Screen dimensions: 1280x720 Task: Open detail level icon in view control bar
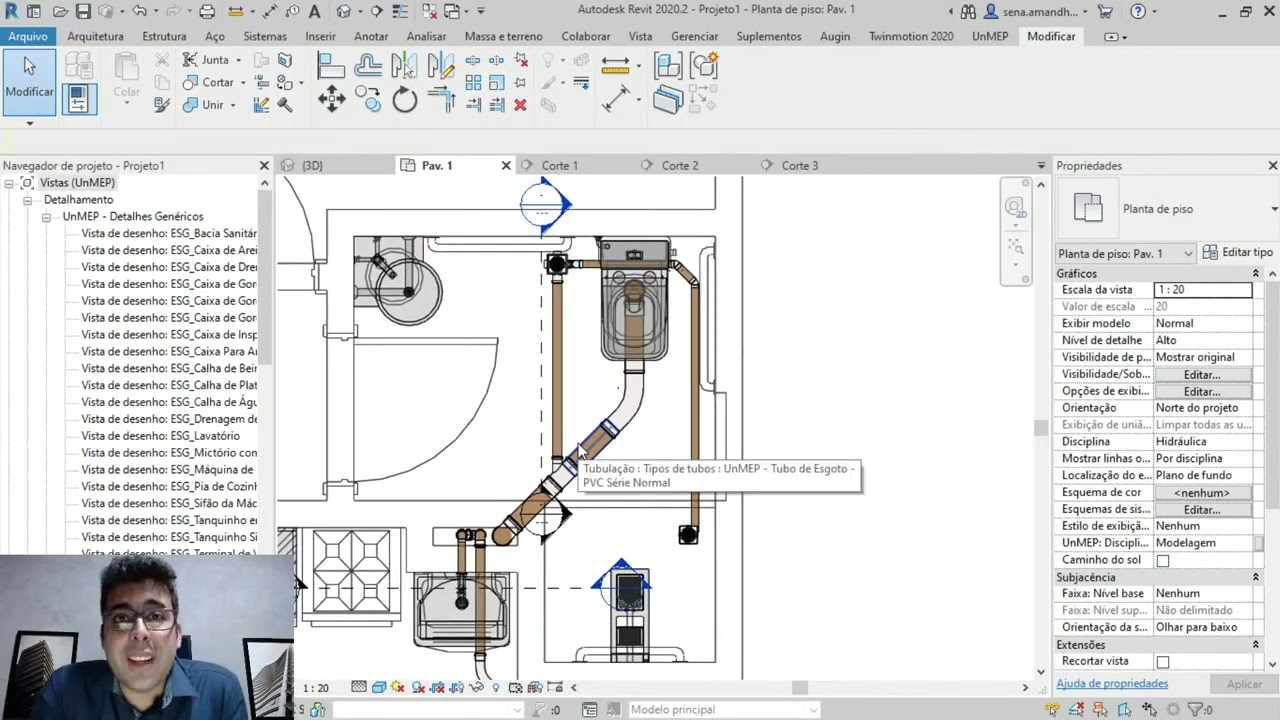point(359,687)
